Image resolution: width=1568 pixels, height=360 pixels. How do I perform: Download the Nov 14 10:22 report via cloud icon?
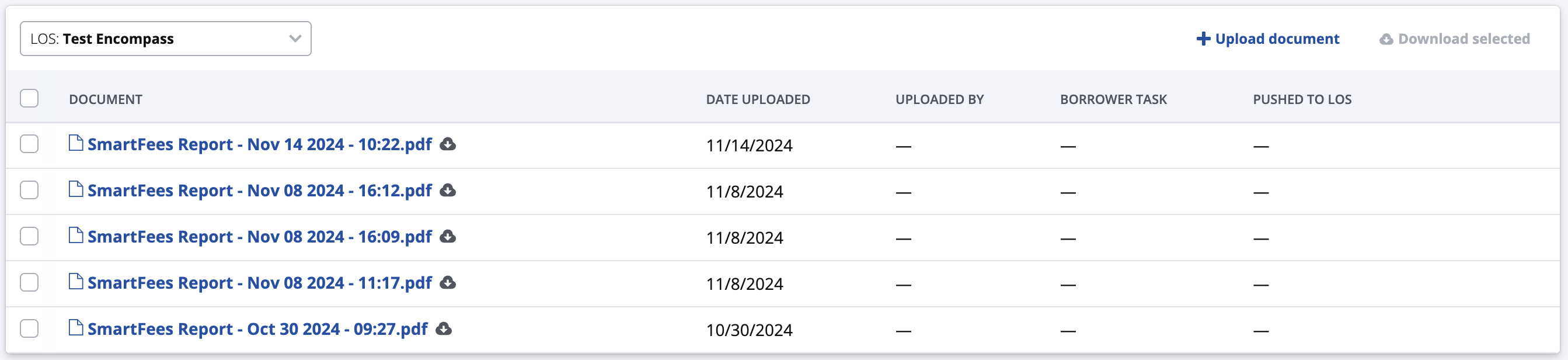pyautogui.click(x=448, y=144)
